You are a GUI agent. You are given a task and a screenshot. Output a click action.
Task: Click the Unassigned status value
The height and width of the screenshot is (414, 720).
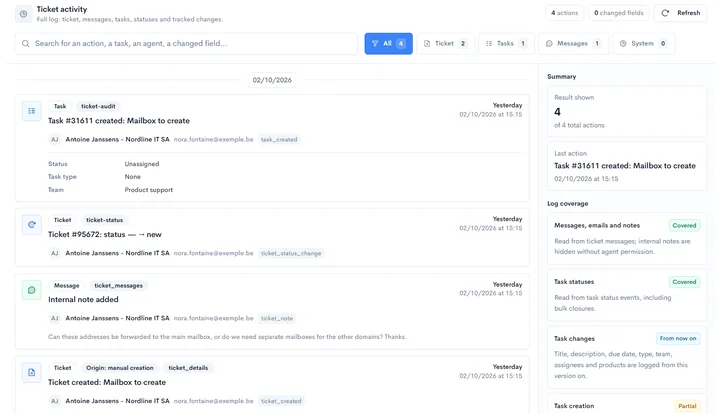coord(142,164)
